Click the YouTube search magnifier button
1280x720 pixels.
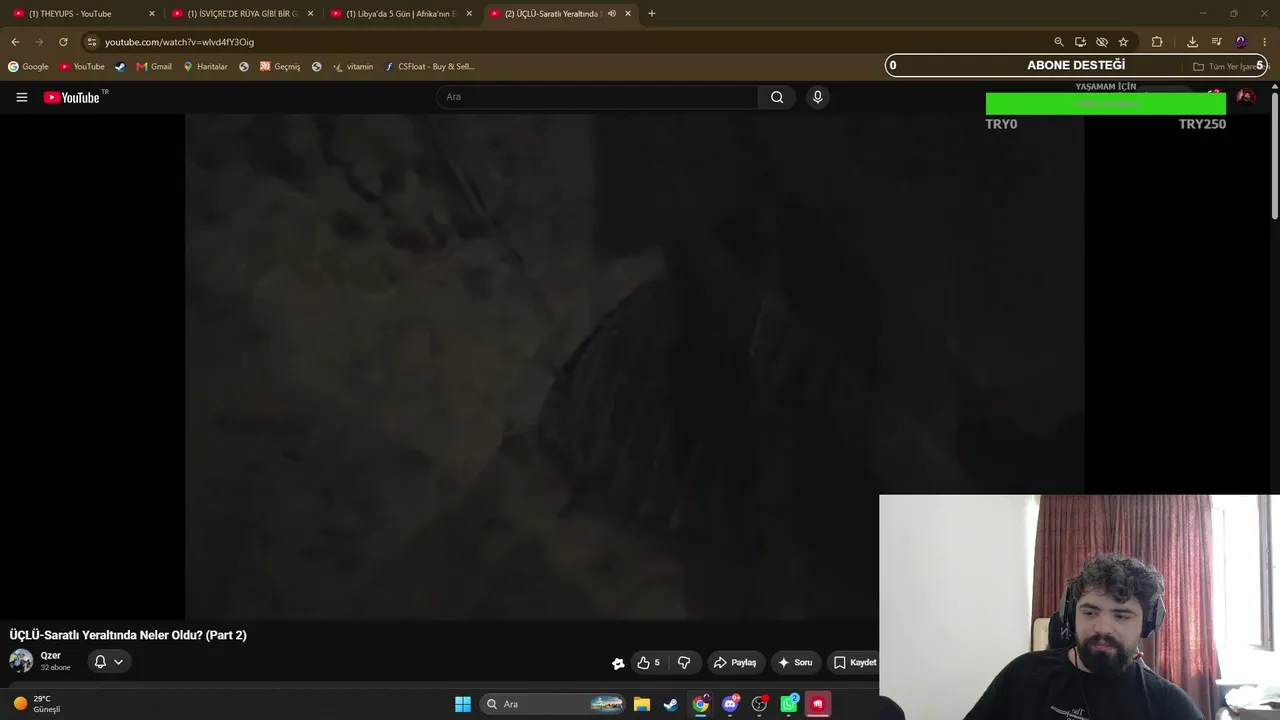point(777,97)
